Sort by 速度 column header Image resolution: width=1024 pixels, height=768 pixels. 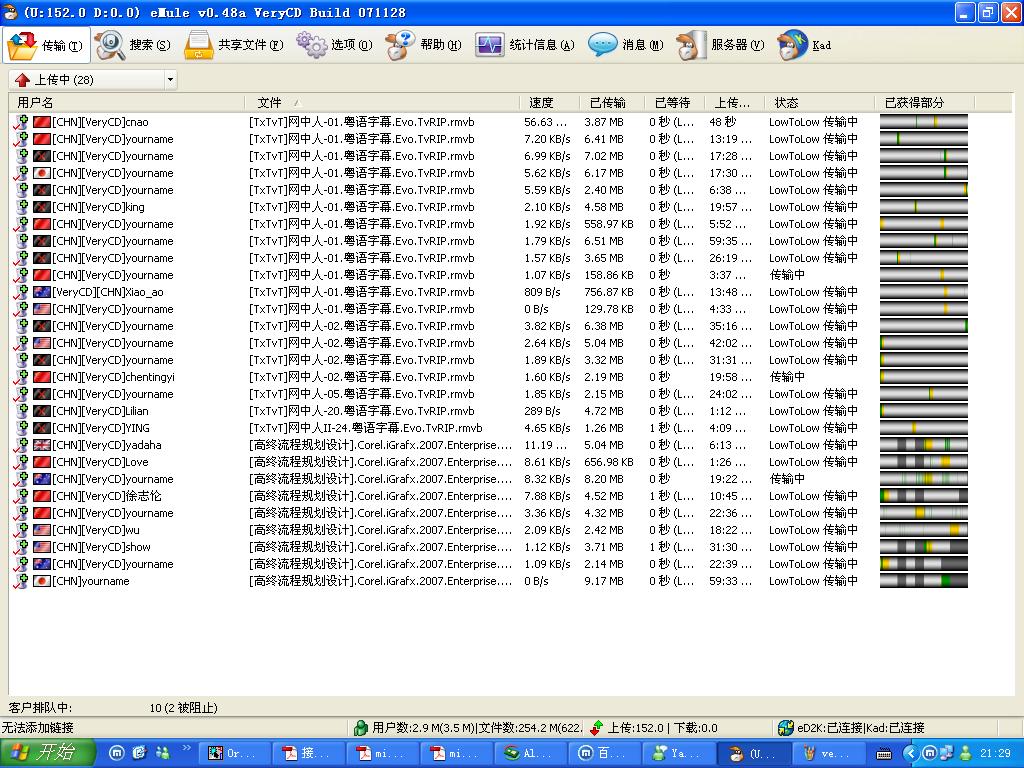tap(550, 103)
